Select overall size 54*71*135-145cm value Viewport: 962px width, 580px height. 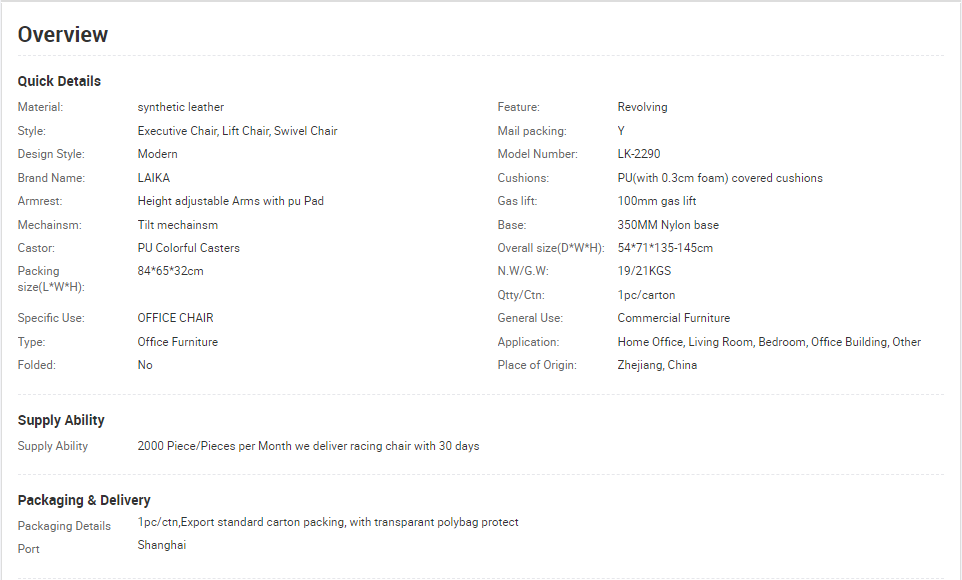coord(665,248)
